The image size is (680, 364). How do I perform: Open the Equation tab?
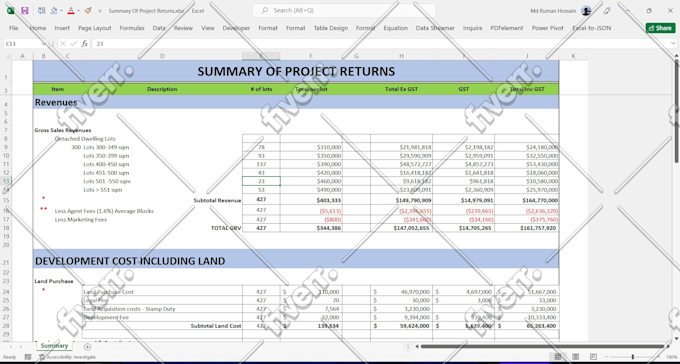[396, 28]
